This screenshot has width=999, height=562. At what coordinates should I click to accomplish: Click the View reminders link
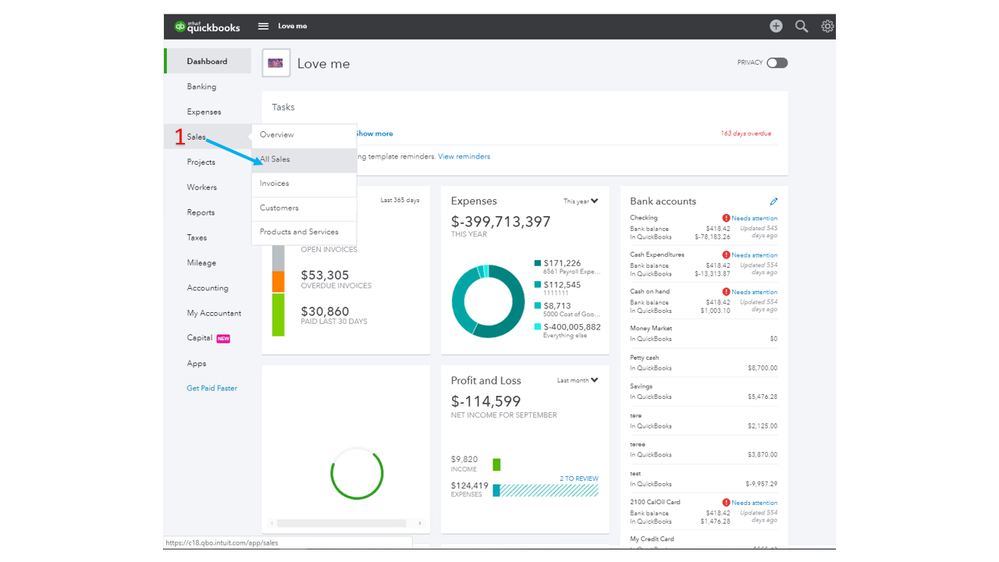coord(464,156)
